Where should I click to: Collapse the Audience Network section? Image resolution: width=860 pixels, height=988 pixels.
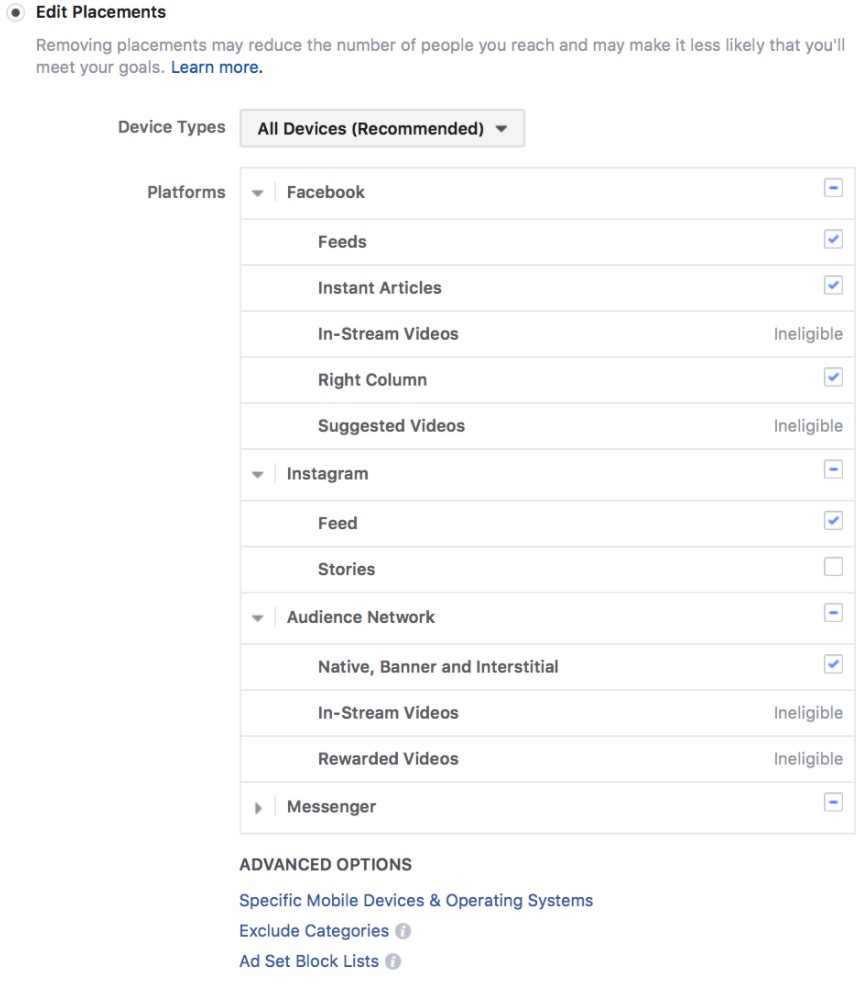pyautogui.click(x=258, y=618)
